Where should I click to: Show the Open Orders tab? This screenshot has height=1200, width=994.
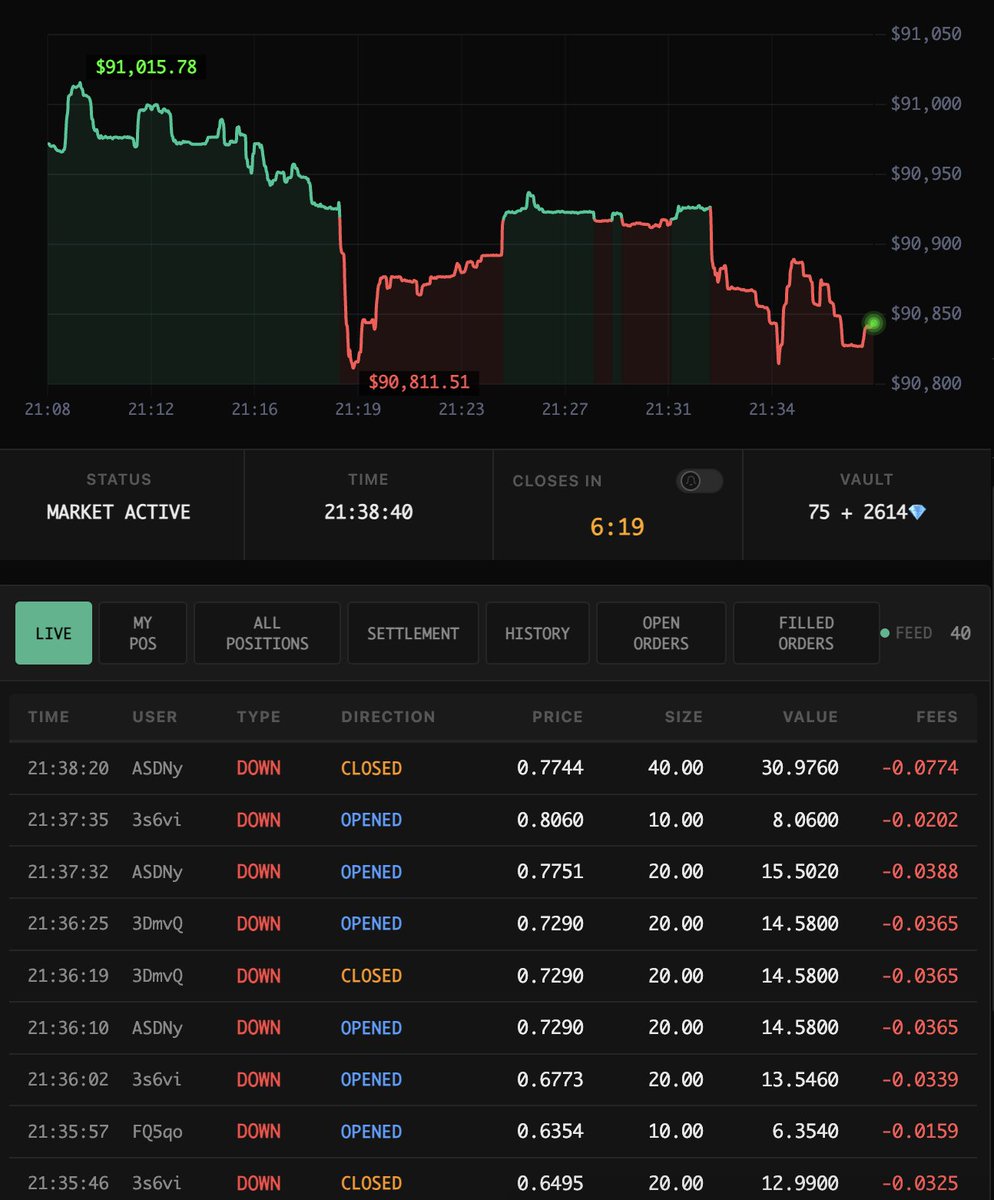(x=661, y=633)
